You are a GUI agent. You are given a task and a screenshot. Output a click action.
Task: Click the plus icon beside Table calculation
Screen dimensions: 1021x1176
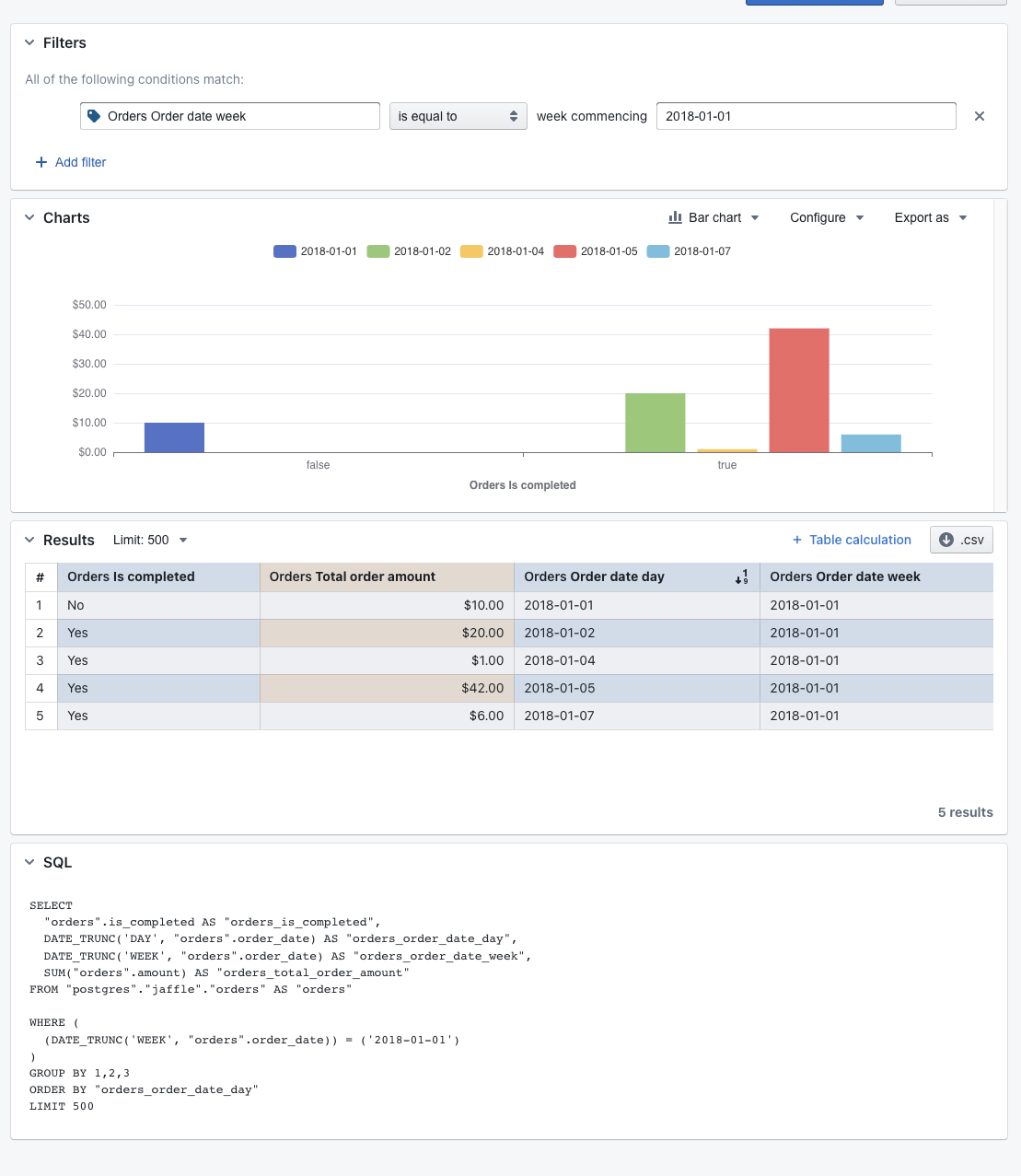(795, 540)
